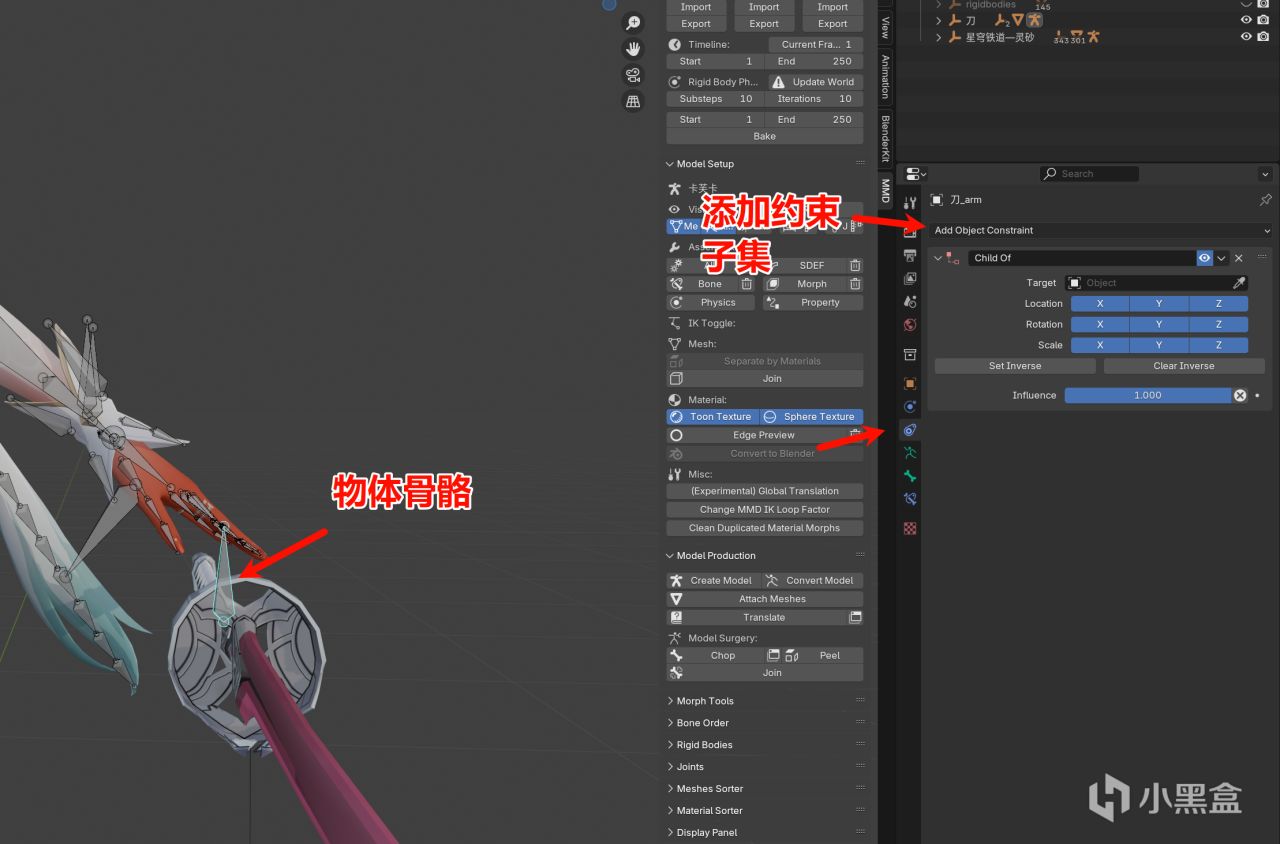
Task: Click the trash icon next to Bone
Action: pyautogui.click(x=746, y=284)
